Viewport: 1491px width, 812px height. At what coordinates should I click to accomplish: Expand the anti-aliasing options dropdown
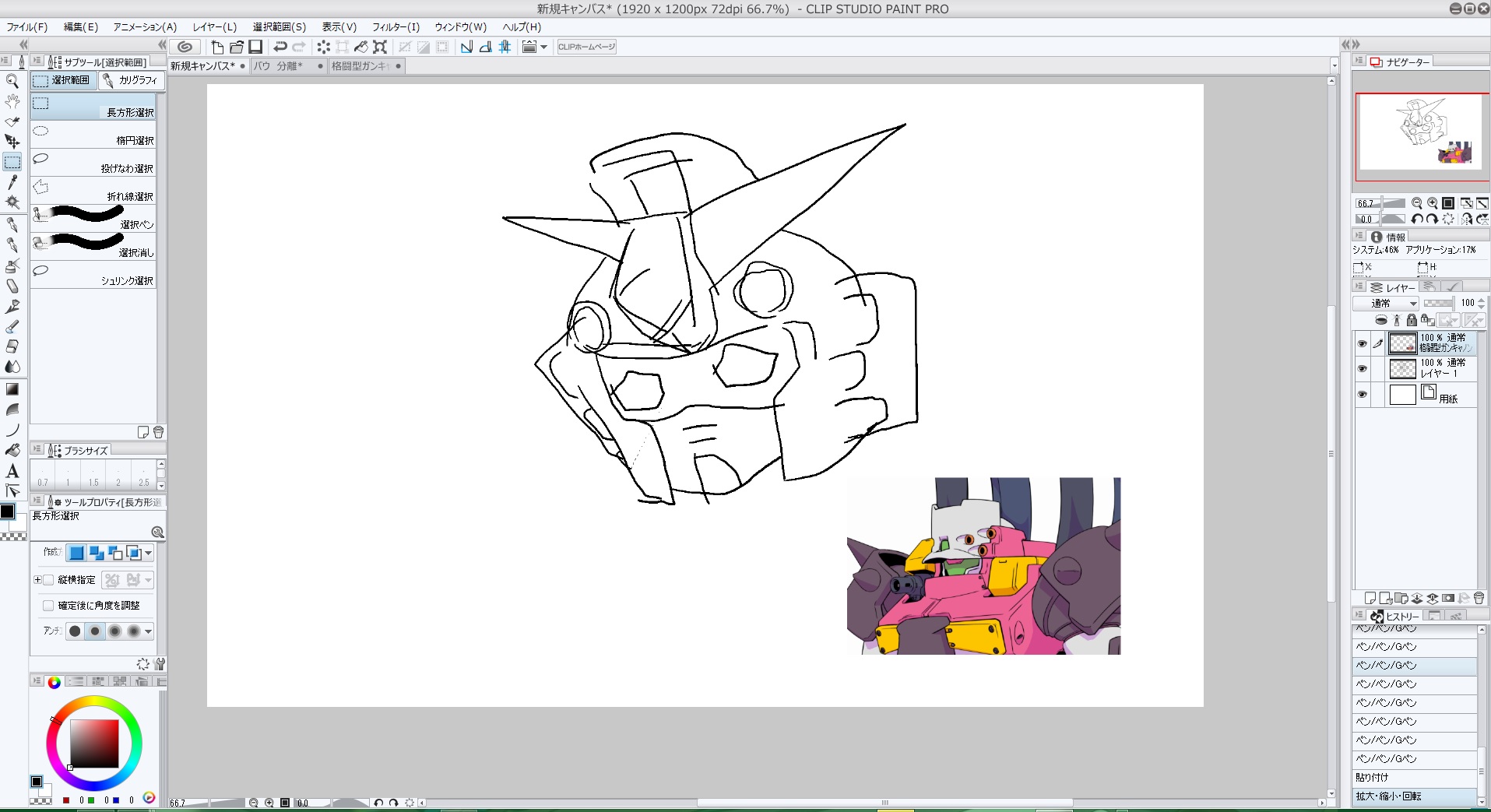pos(148,631)
